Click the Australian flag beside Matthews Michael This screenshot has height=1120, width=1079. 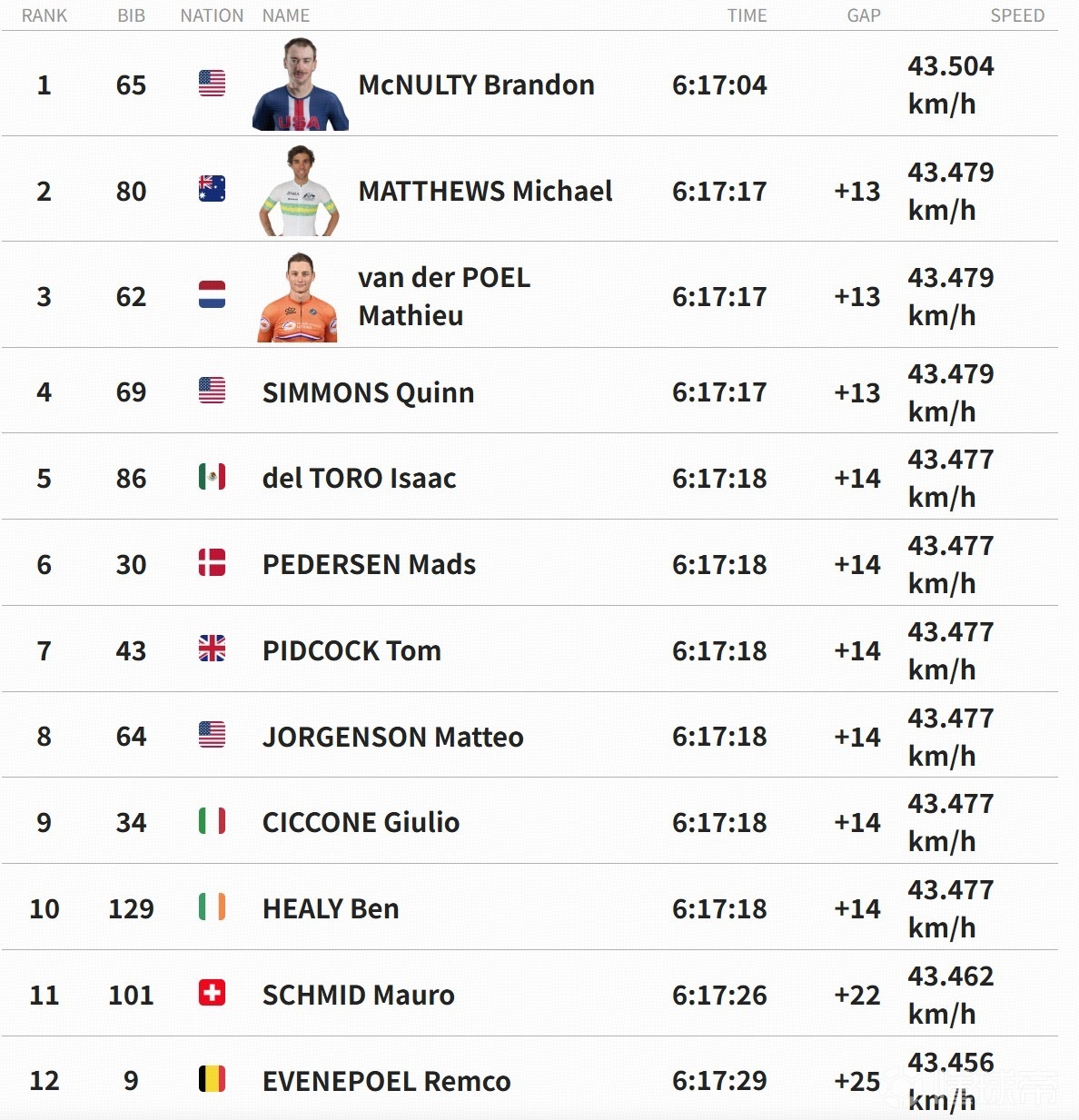[x=212, y=189]
